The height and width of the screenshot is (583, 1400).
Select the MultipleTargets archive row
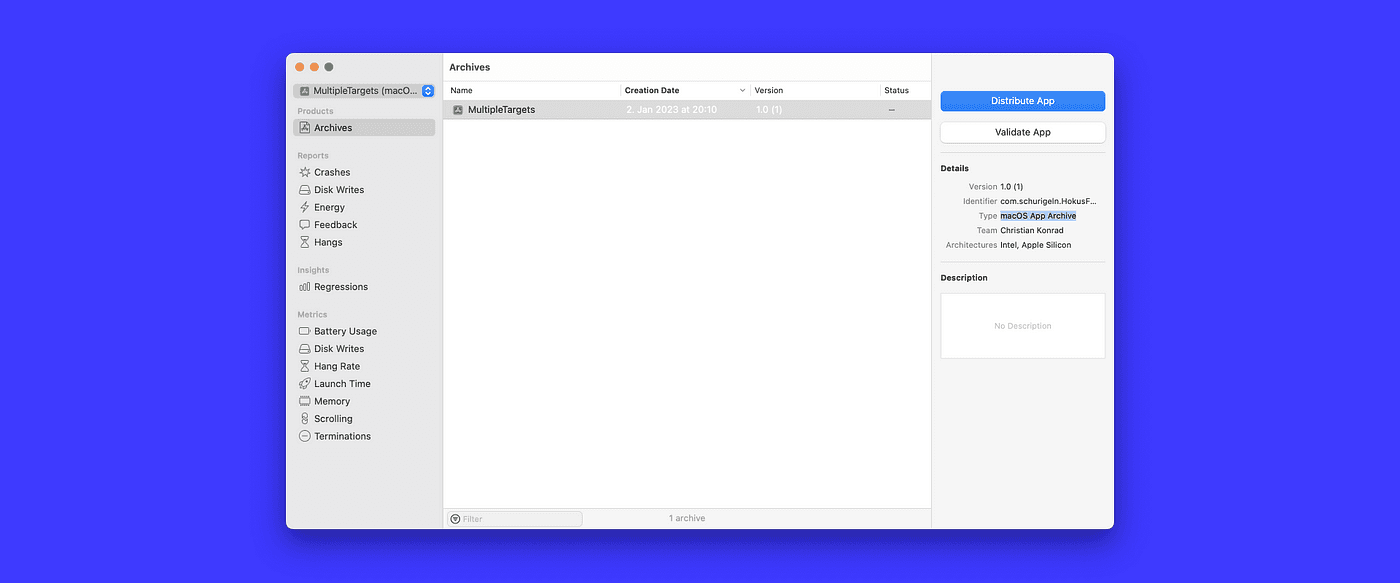coord(600,109)
